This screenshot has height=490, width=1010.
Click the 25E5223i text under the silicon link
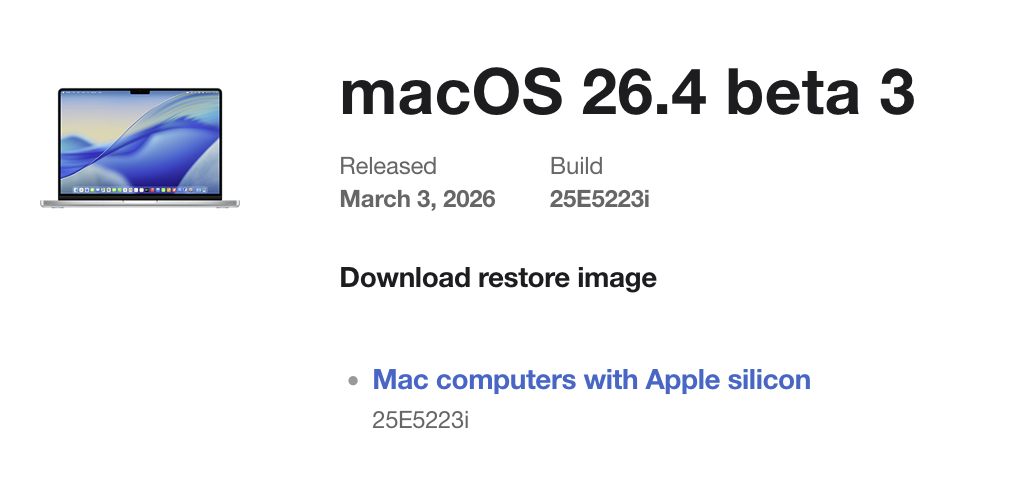pyautogui.click(x=420, y=420)
